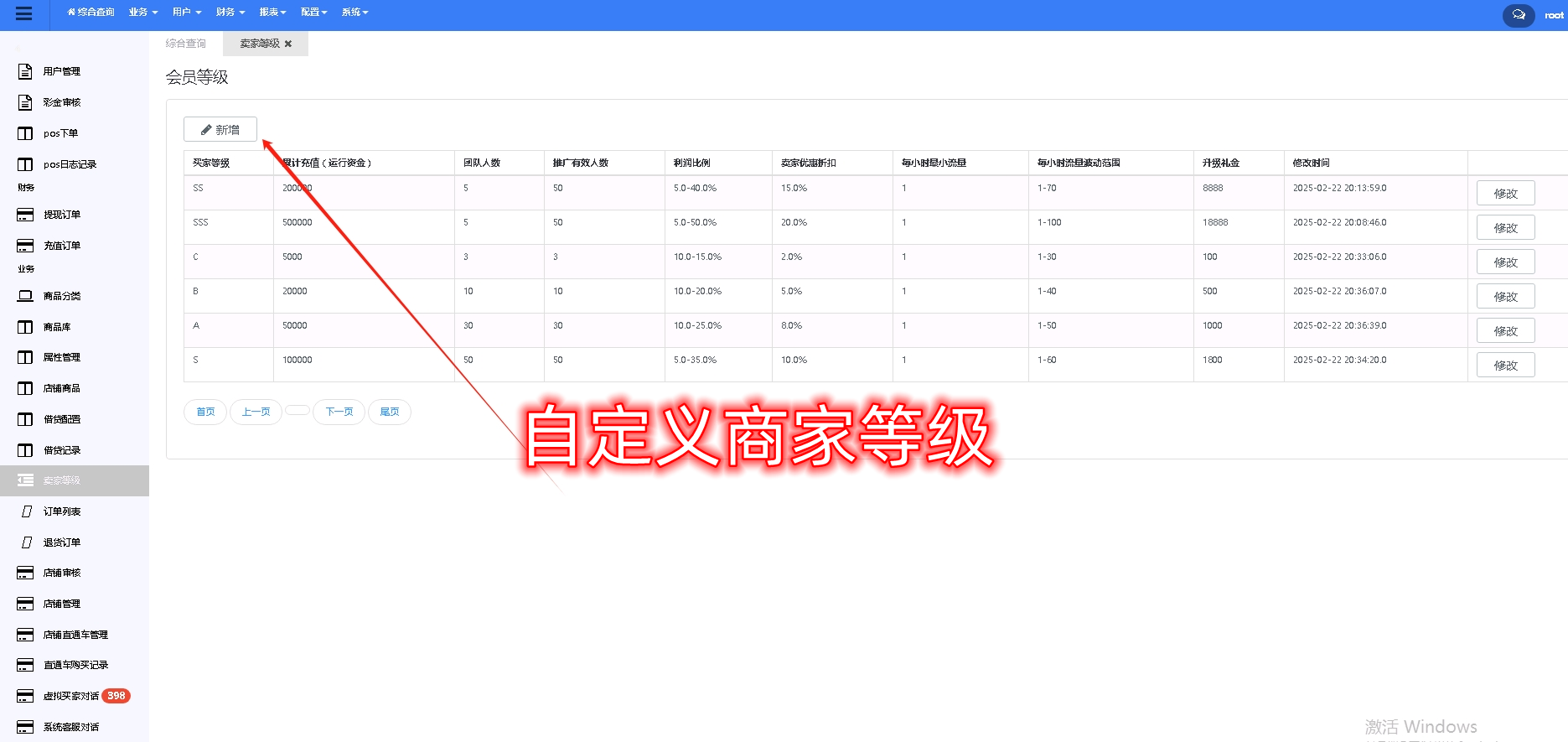Select highlighted 卖家等级 sidebar icon

coord(25,480)
